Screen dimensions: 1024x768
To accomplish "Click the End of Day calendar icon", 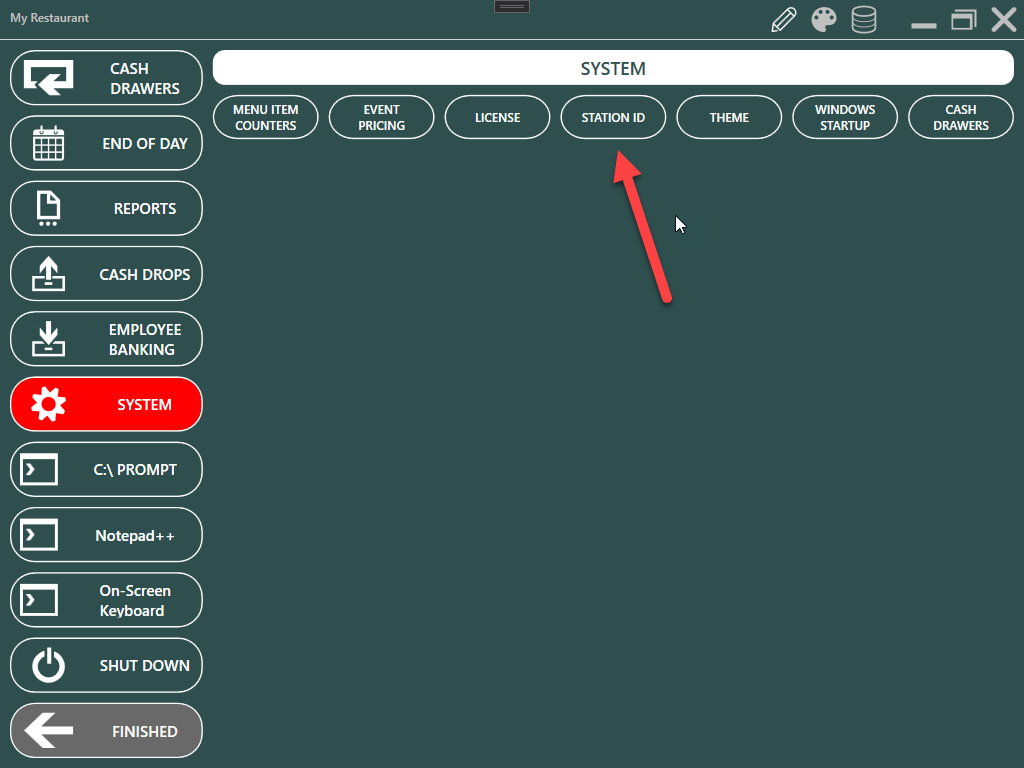I will click(48, 144).
